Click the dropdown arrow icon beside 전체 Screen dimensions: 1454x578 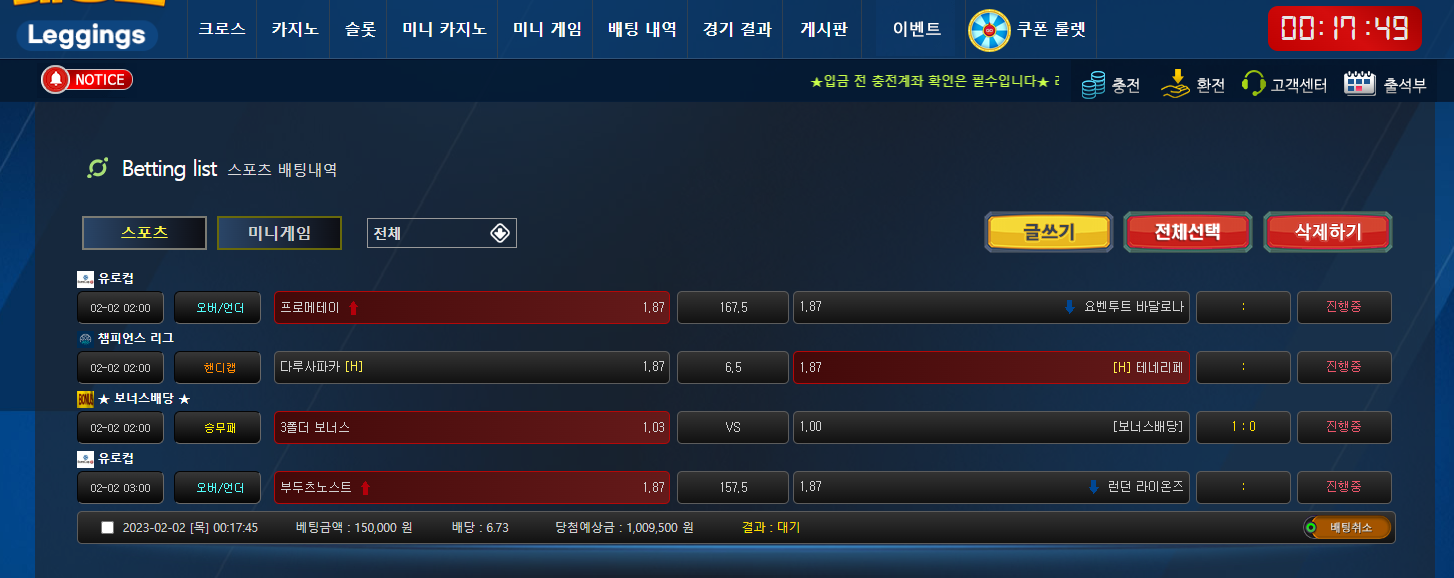coord(500,233)
